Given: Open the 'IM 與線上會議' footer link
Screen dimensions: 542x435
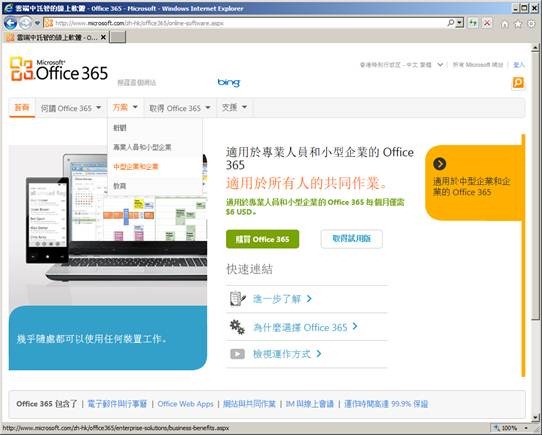Looking at the screenshot, I should point(310,404).
